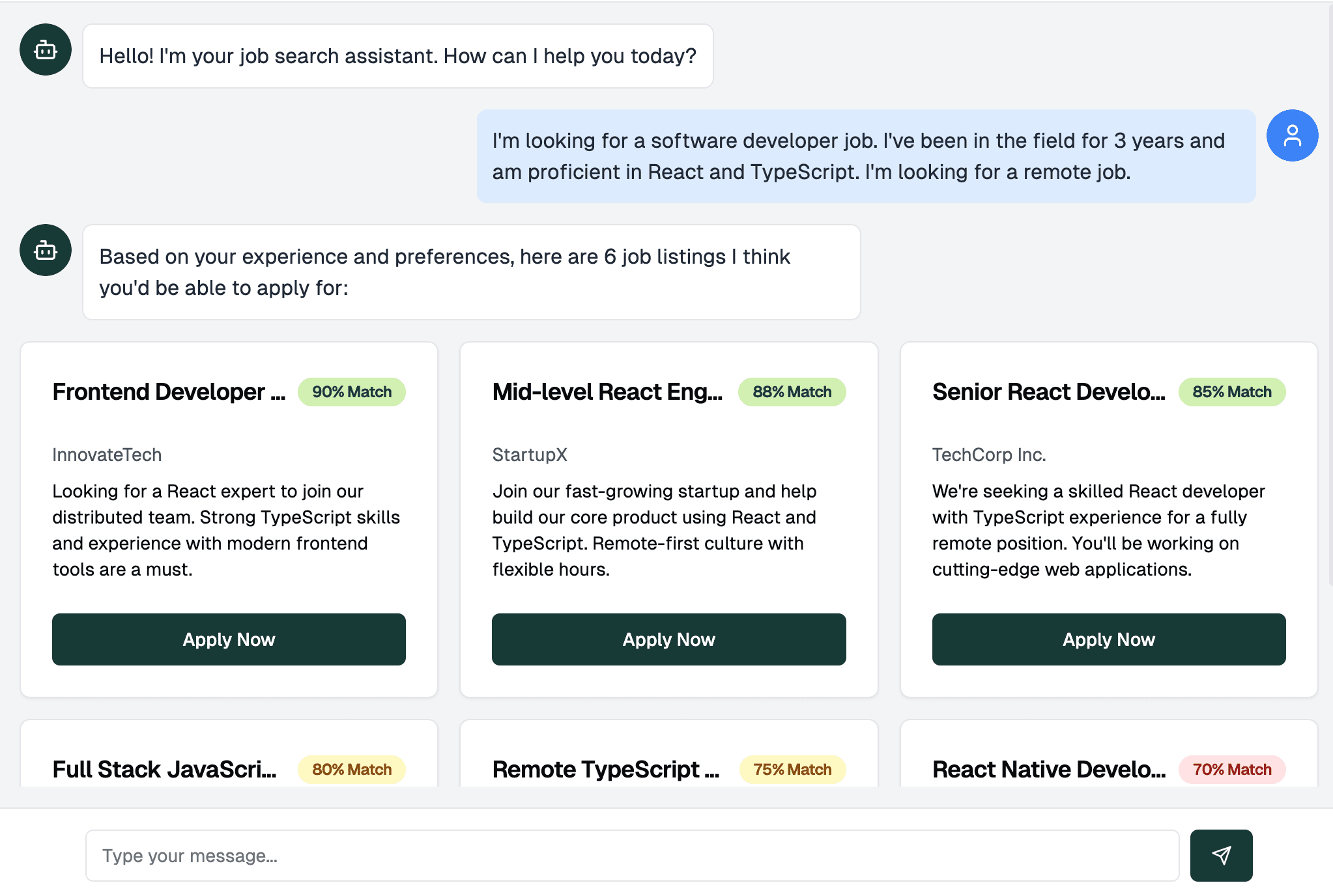Image resolution: width=1333 pixels, height=896 pixels.
Task: Open the React Native Developer job card title
Action: (1048, 770)
